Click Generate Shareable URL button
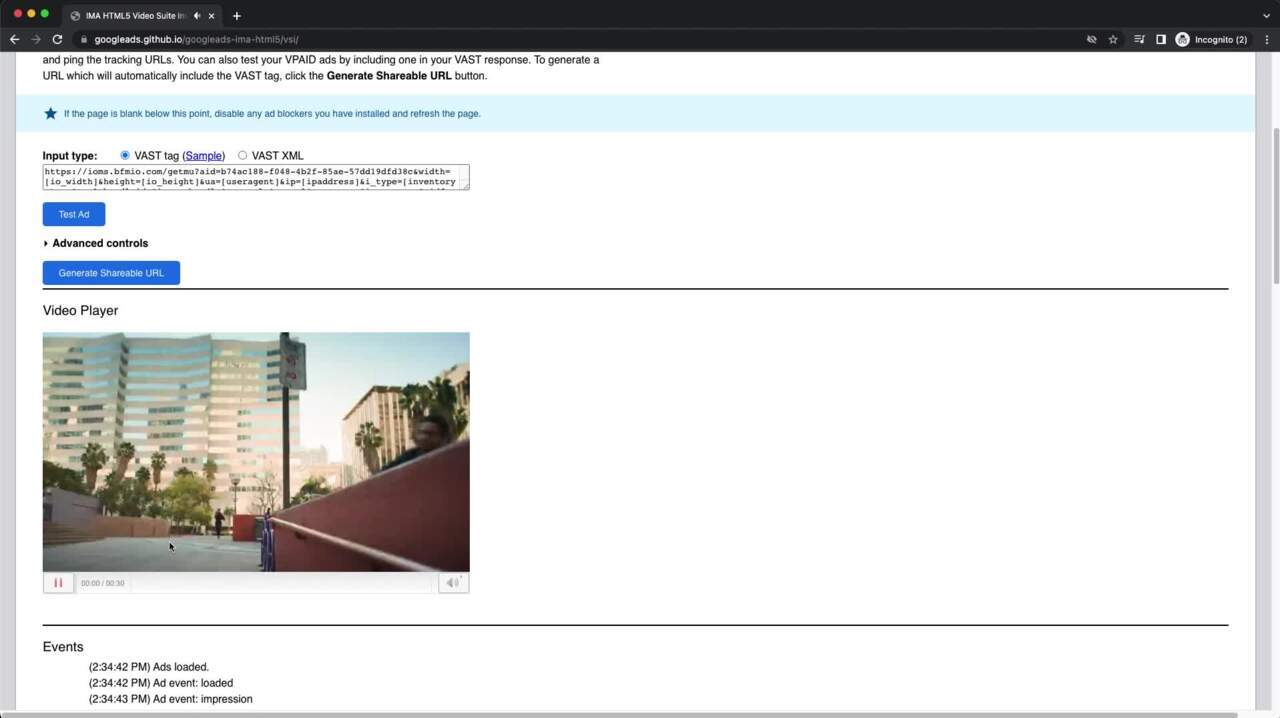 111,273
